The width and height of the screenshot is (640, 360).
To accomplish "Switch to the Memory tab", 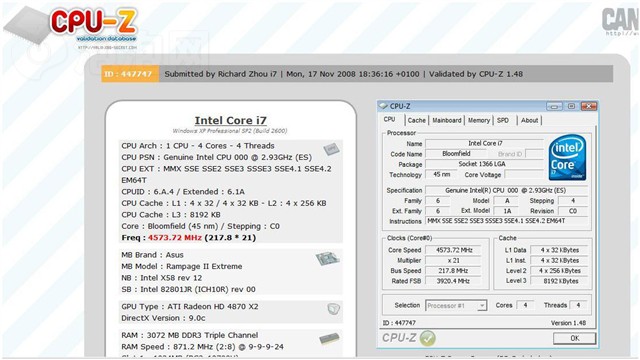I will coord(478,120).
